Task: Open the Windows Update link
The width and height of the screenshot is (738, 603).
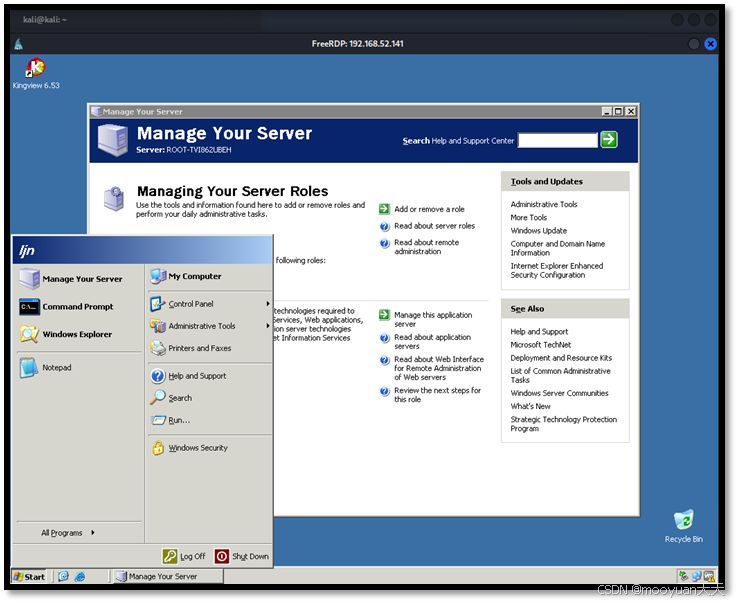Action: [x=538, y=231]
